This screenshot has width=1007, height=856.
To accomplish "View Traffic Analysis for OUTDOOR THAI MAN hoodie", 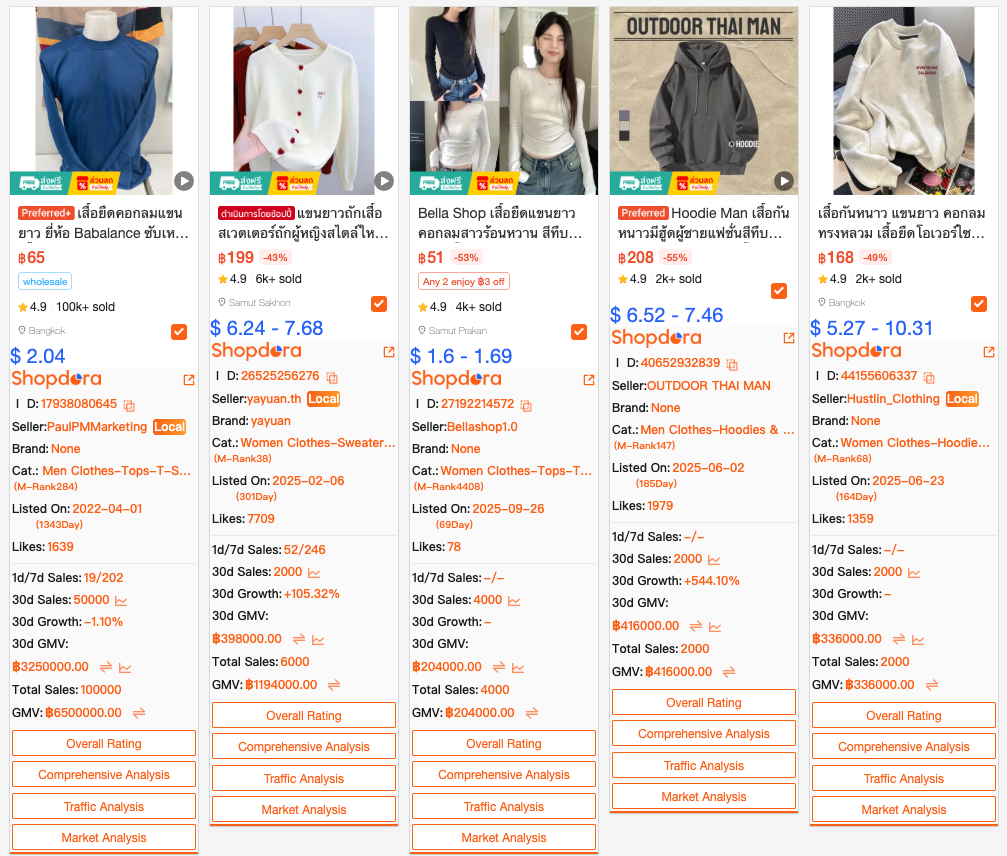I will tap(704, 765).
